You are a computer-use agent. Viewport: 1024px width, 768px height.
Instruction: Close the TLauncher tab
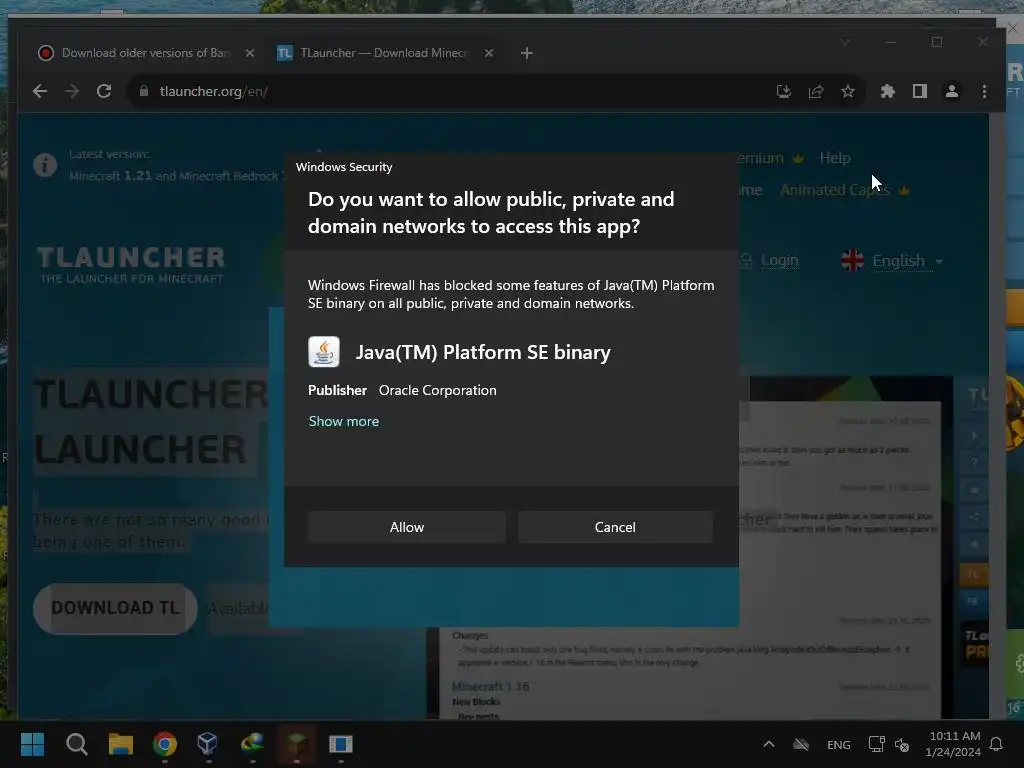point(489,53)
